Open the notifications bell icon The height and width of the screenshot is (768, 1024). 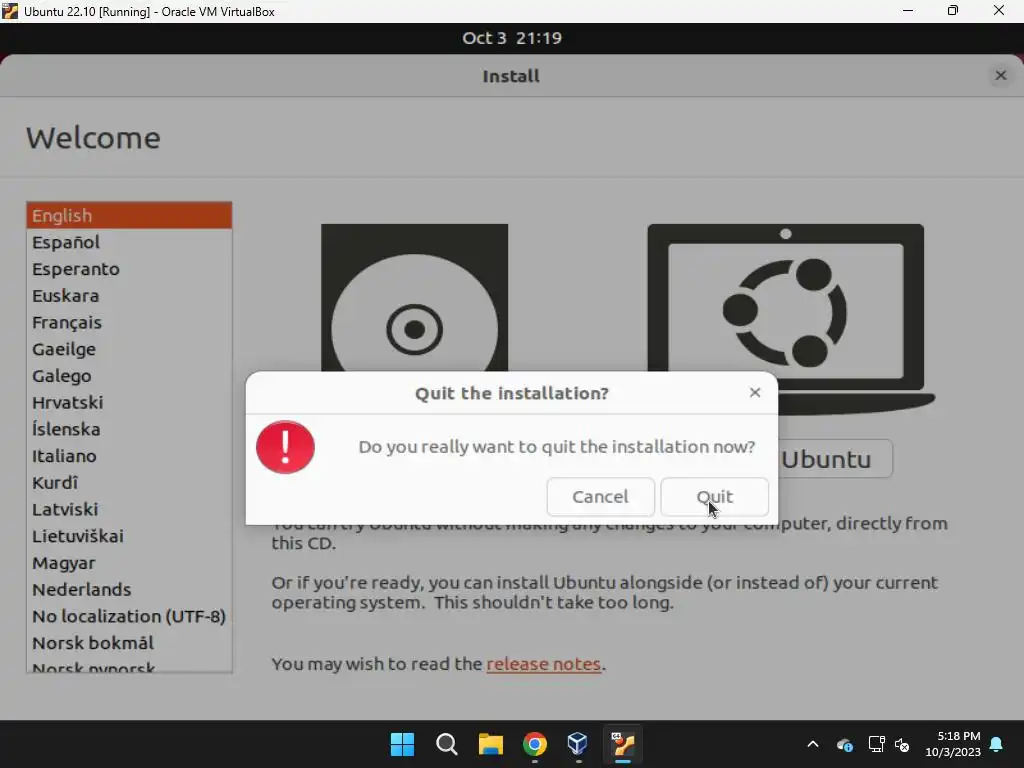pyautogui.click(x=997, y=744)
